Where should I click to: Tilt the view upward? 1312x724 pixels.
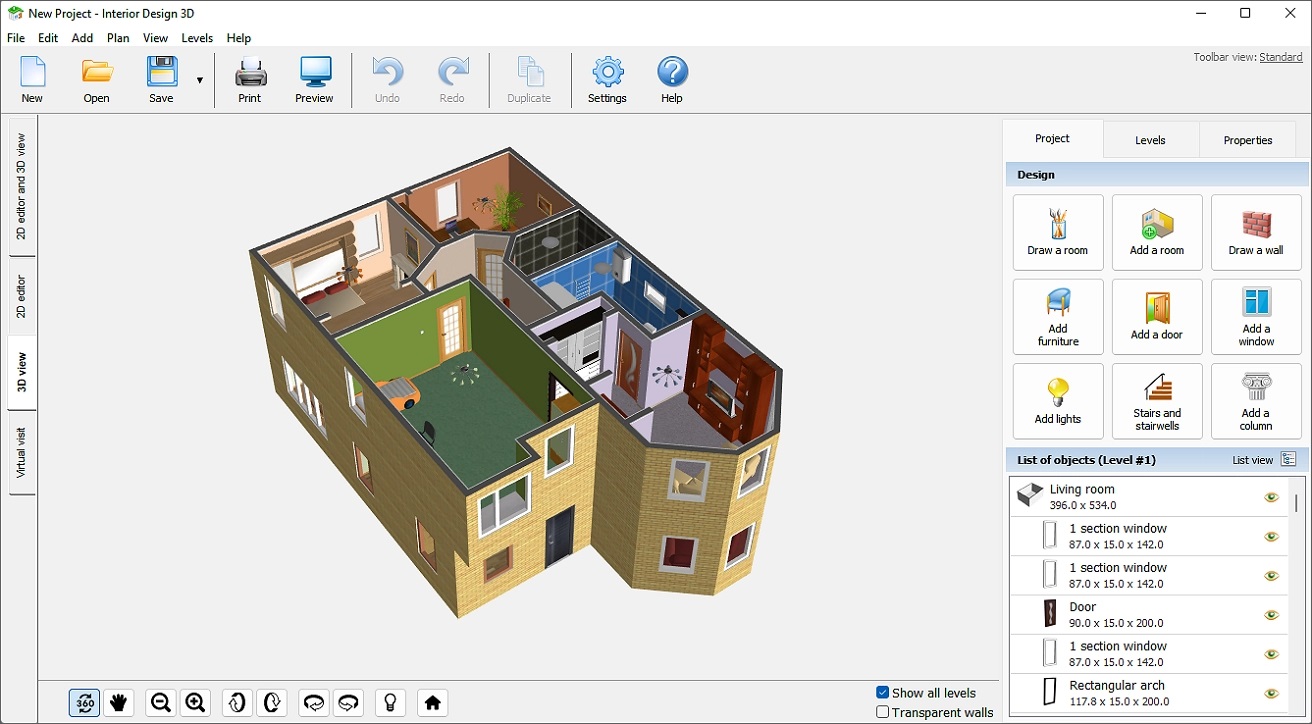click(237, 703)
